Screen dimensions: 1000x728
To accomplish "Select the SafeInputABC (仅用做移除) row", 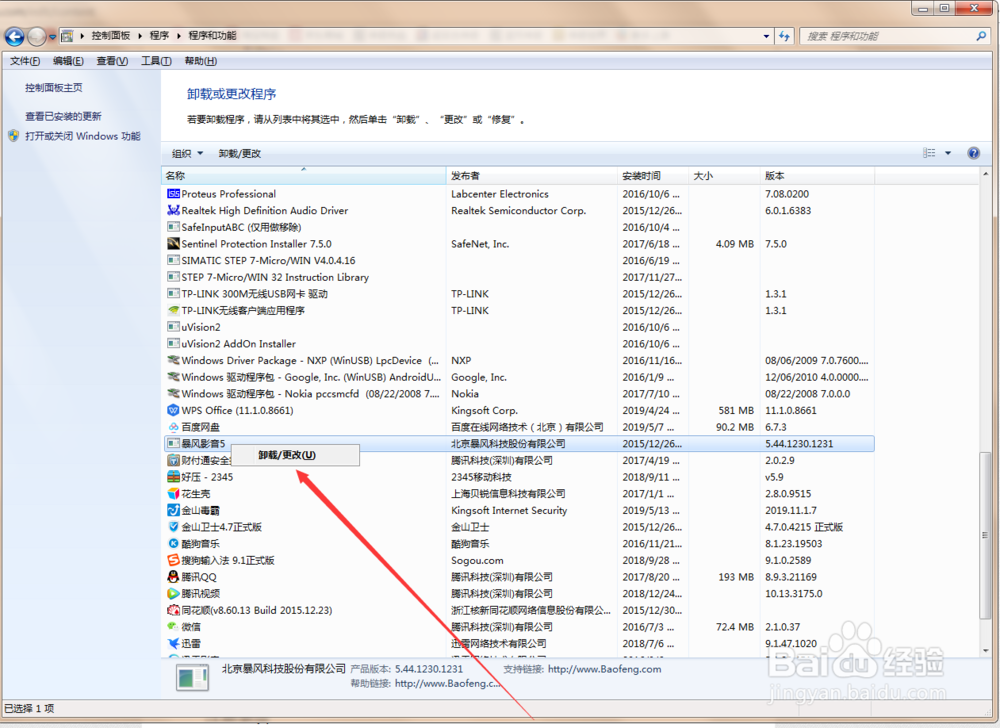I will click(518, 227).
